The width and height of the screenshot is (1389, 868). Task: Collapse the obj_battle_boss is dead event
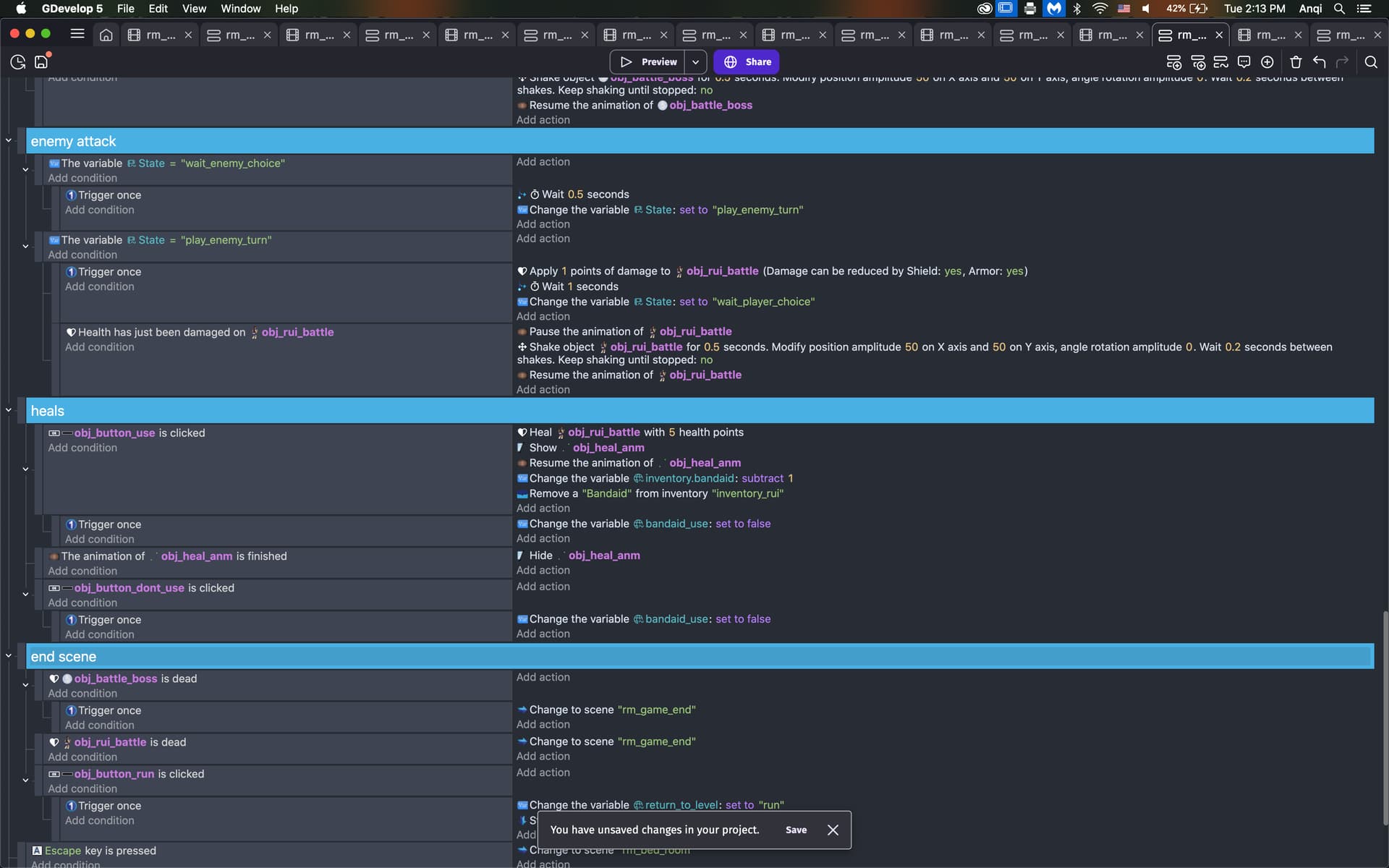click(x=25, y=685)
